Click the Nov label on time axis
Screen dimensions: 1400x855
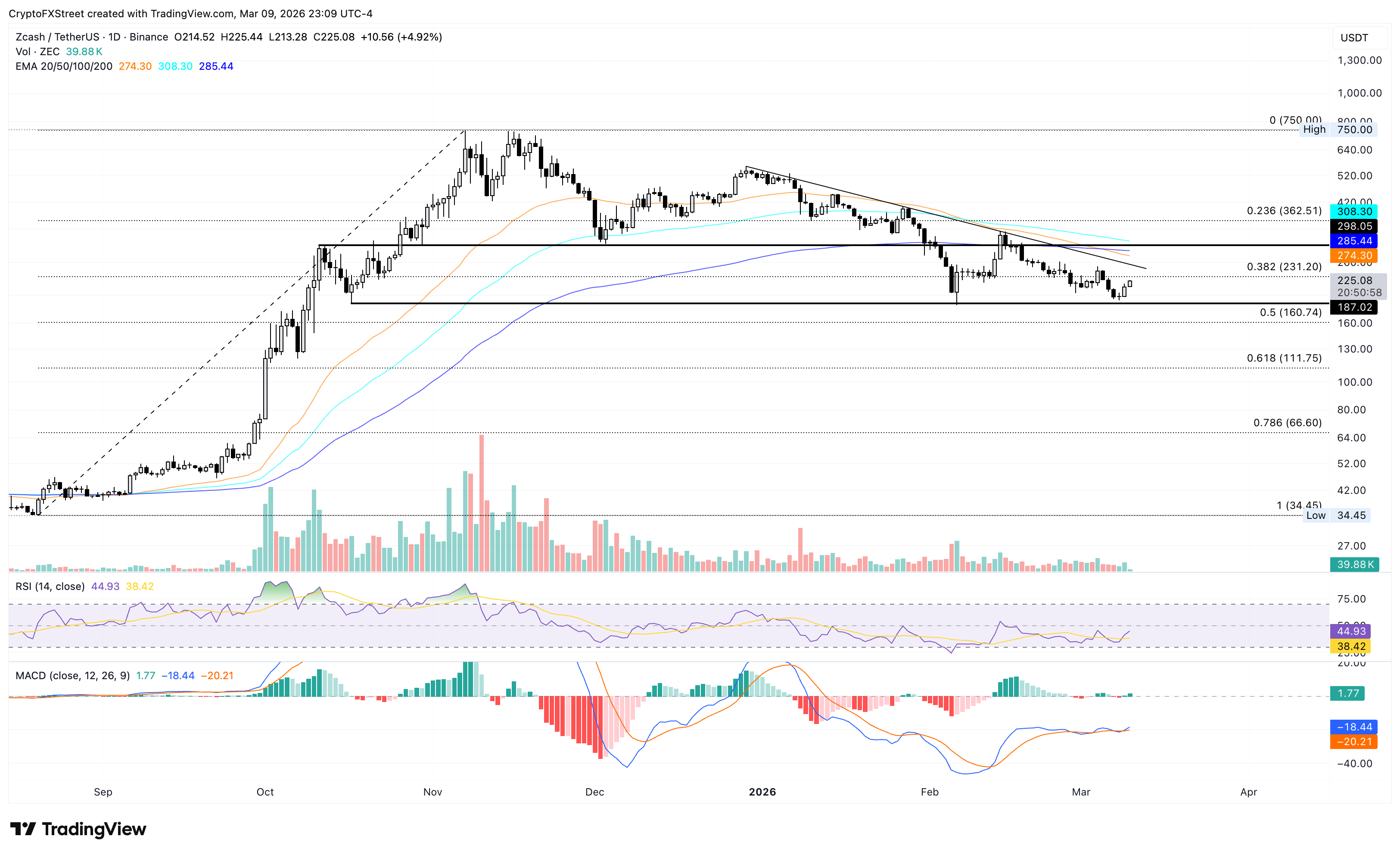point(432,792)
